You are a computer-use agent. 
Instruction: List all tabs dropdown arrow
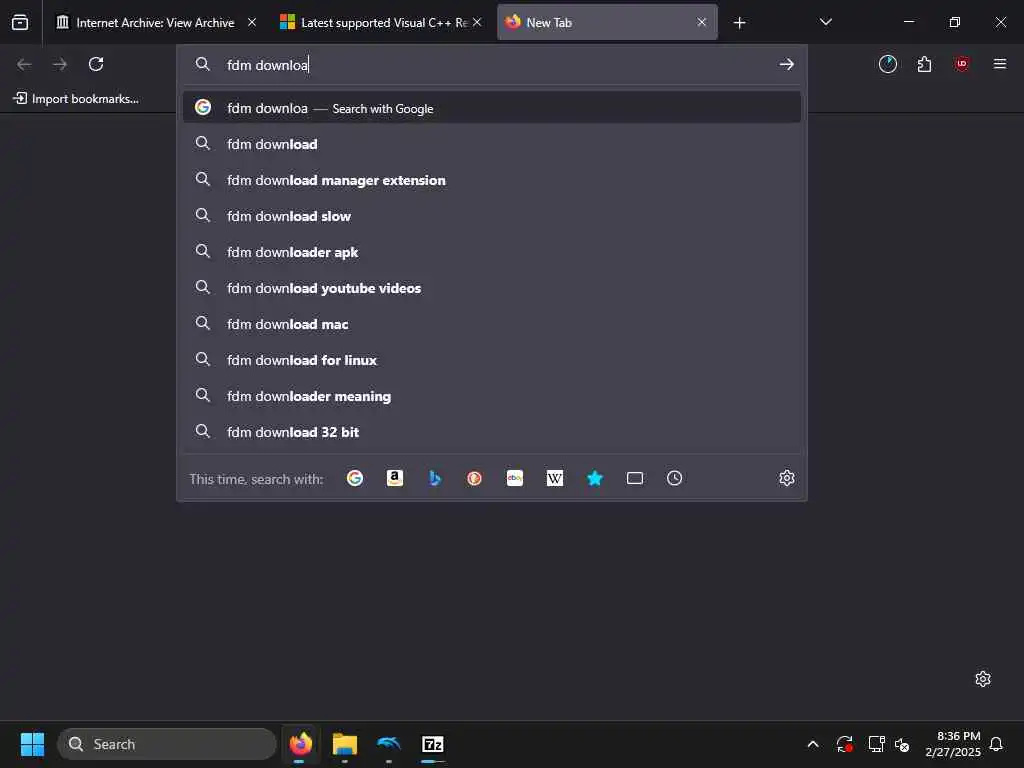[825, 22]
